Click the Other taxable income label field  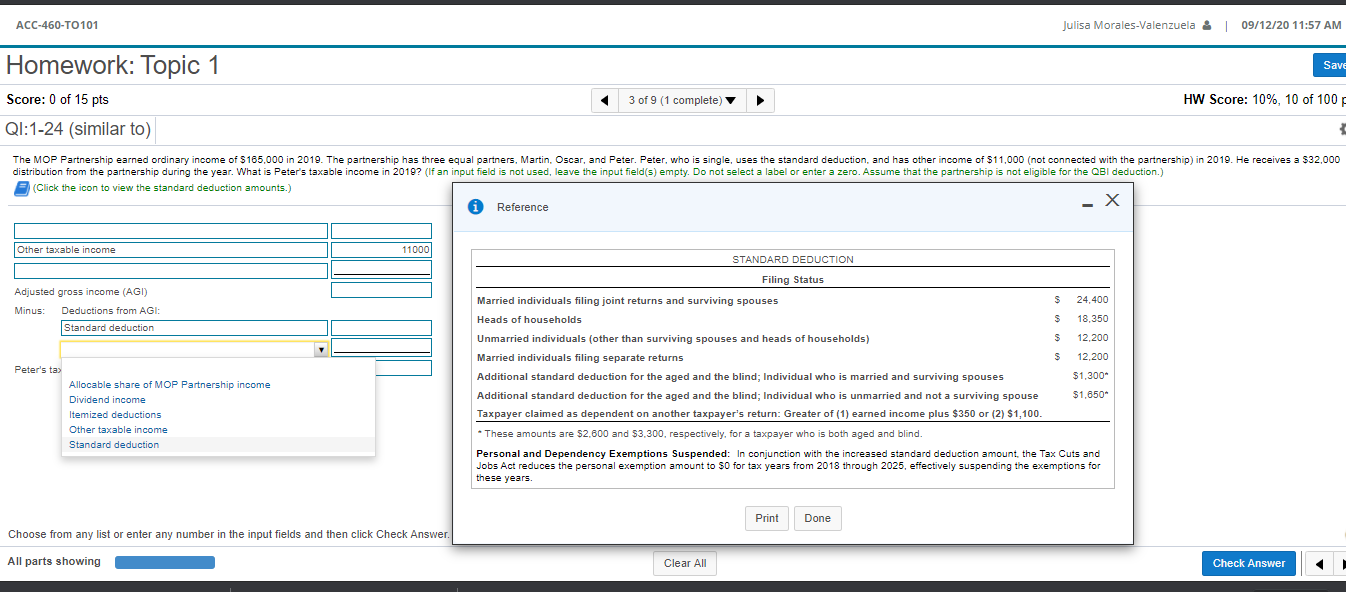tap(171, 250)
